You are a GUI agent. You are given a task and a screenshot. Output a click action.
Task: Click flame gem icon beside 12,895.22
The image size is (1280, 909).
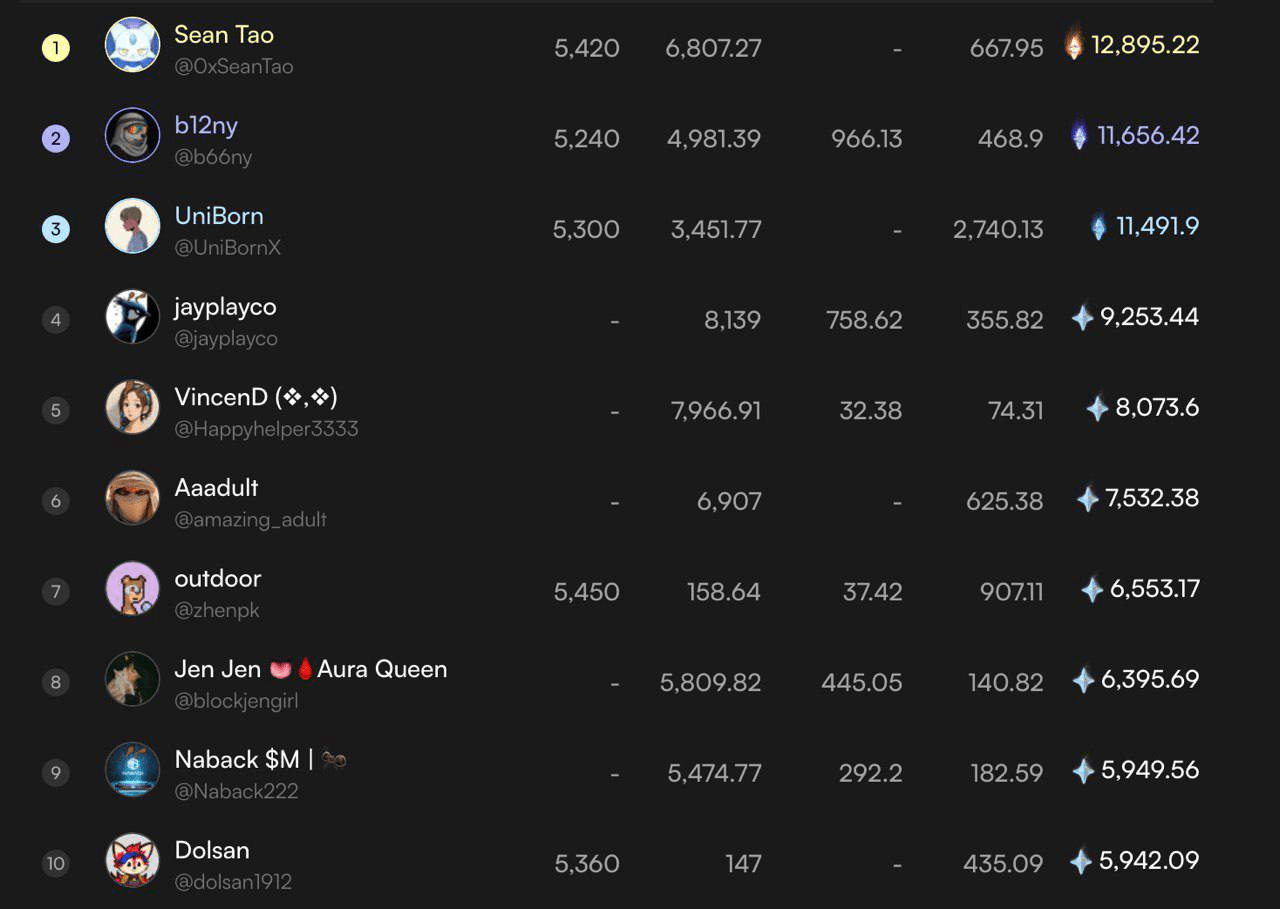[1074, 42]
